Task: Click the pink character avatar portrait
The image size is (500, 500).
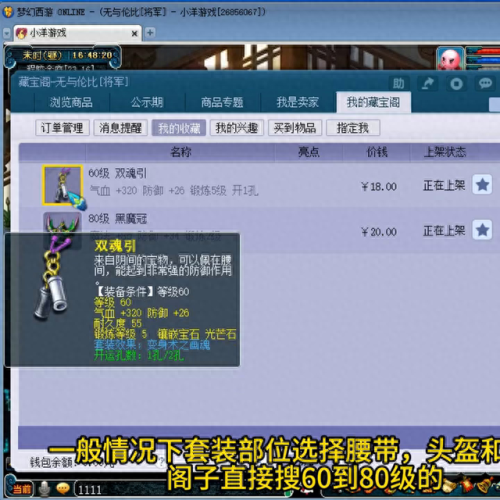Action: click(450, 59)
